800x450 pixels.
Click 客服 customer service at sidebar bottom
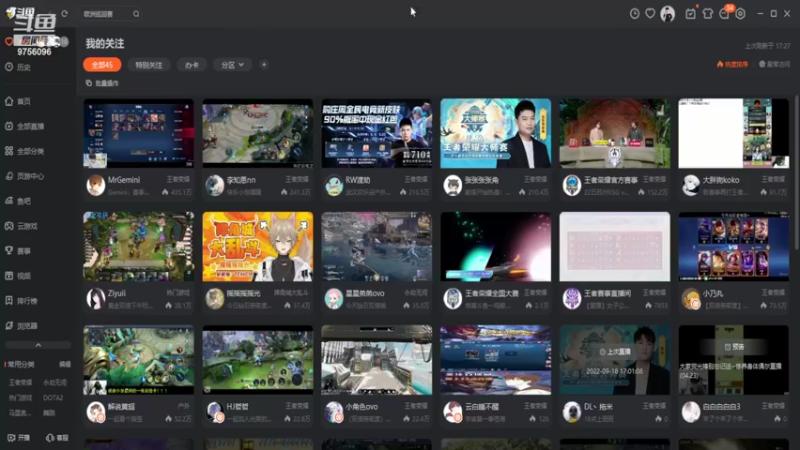tap(57, 438)
